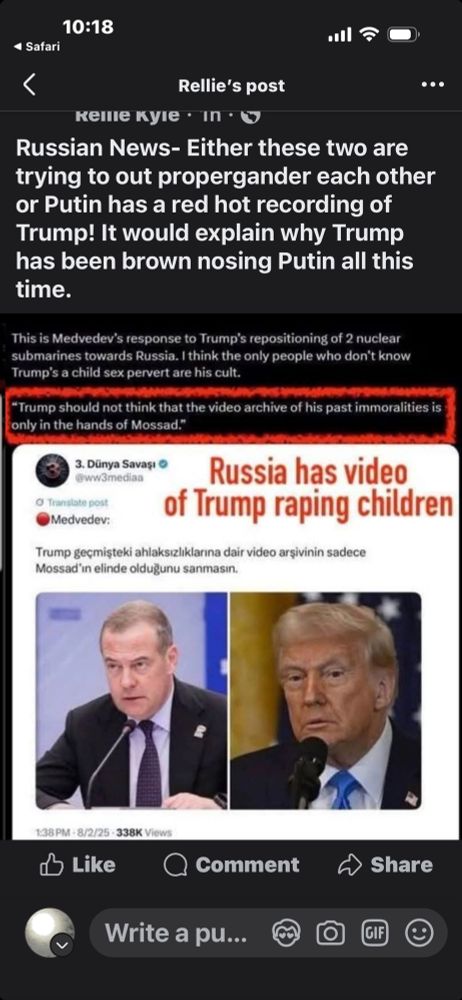Tap the Rellie's post title
This screenshot has height=1000, width=462.
pyautogui.click(x=231, y=85)
